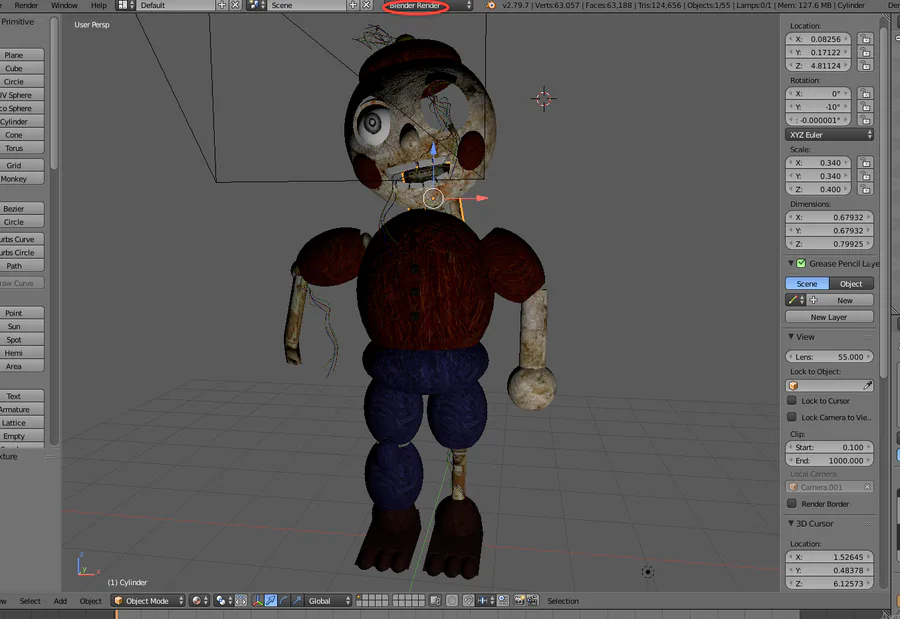Open Object Mode dropdown
This screenshot has width=900, height=619.
click(148, 601)
